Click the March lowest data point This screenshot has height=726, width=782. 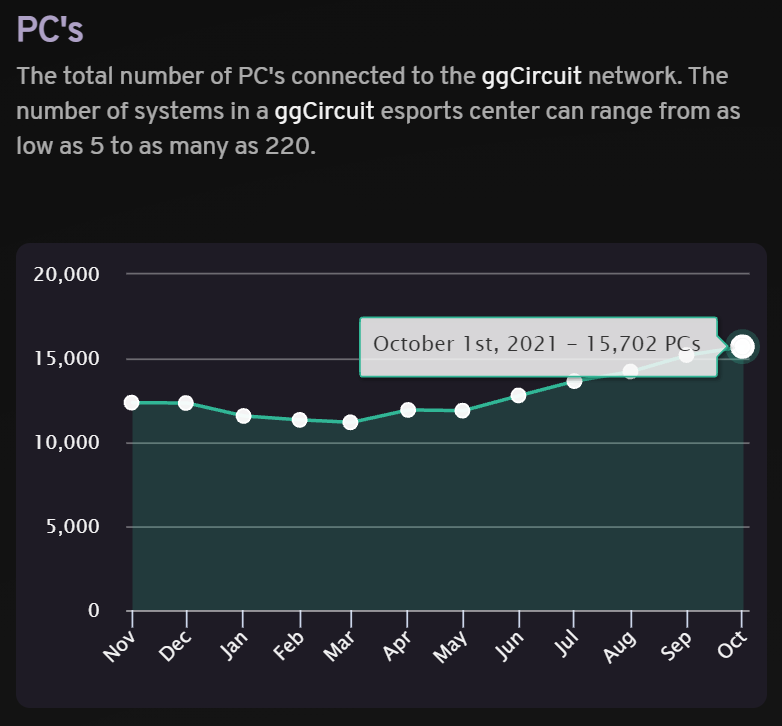click(351, 422)
